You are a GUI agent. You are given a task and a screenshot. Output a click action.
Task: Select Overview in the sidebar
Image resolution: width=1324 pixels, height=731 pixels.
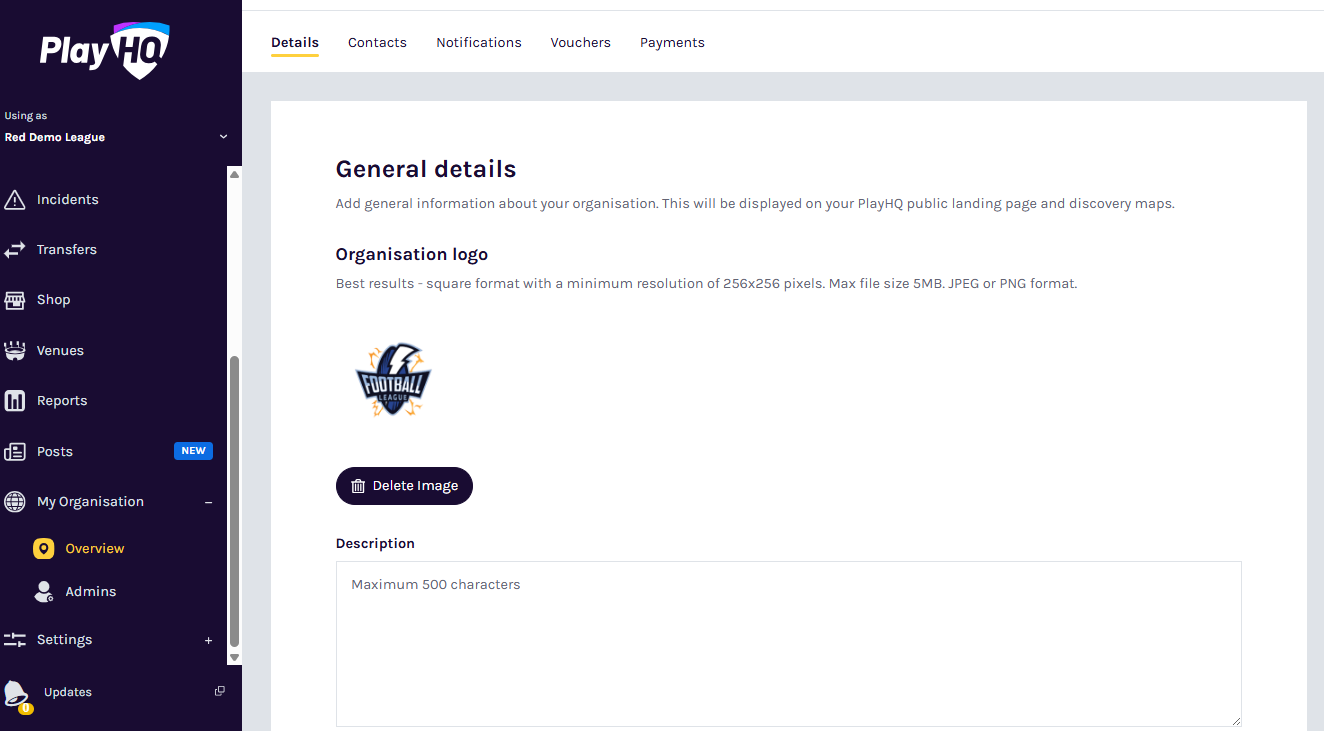point(94,549)
